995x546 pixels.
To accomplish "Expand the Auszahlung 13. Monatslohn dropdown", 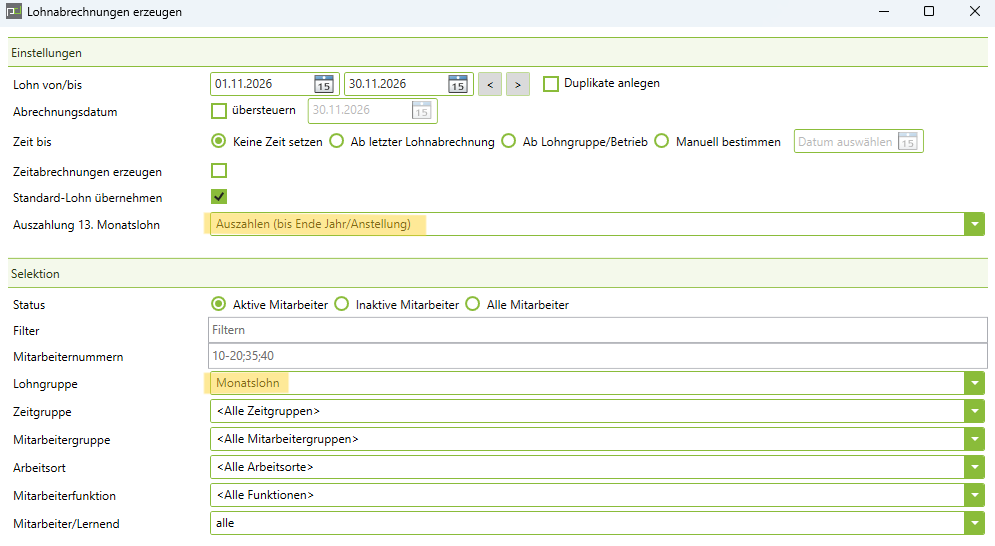I will point(974,225).
